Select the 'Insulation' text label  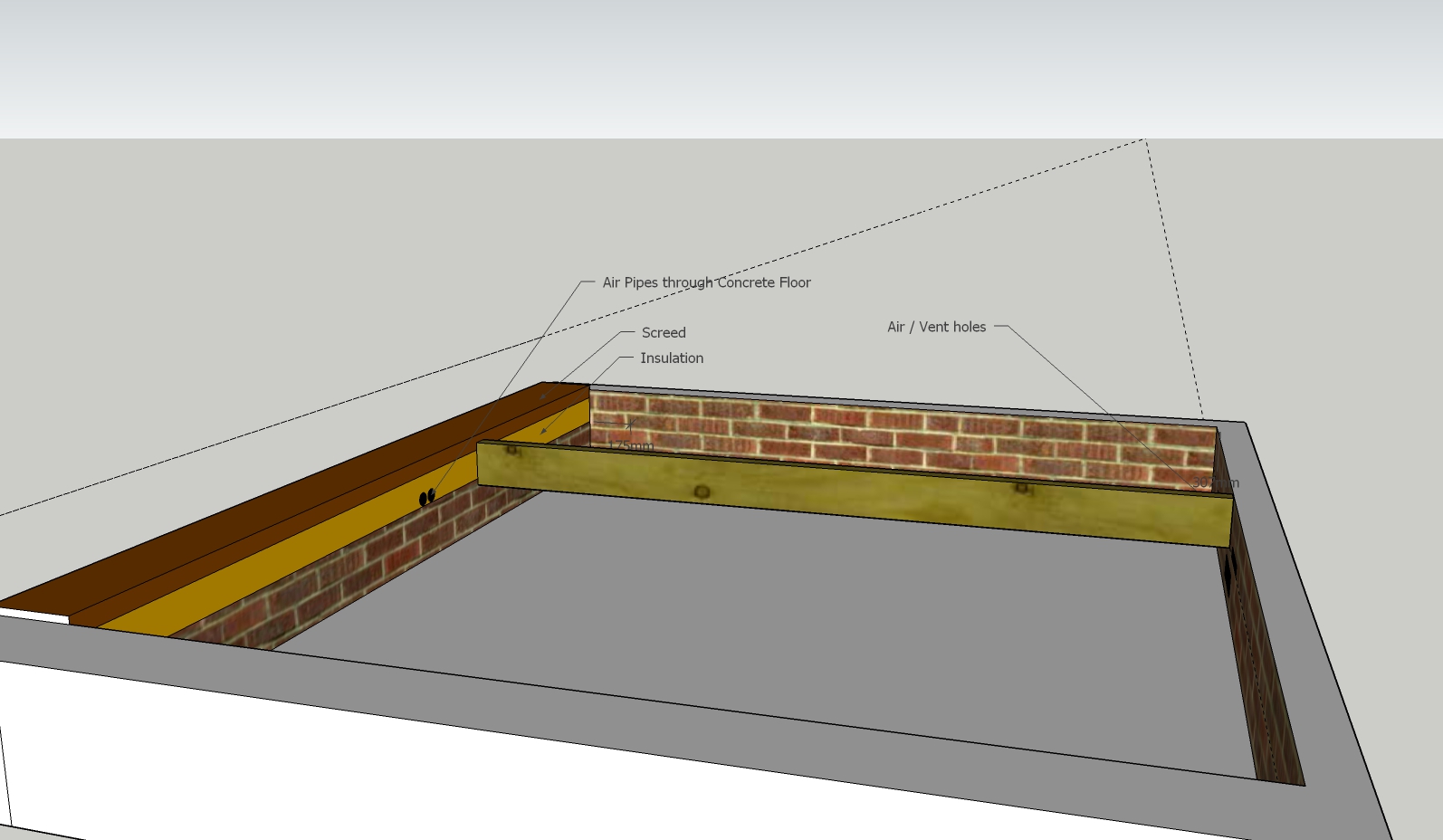coord(672,358)
